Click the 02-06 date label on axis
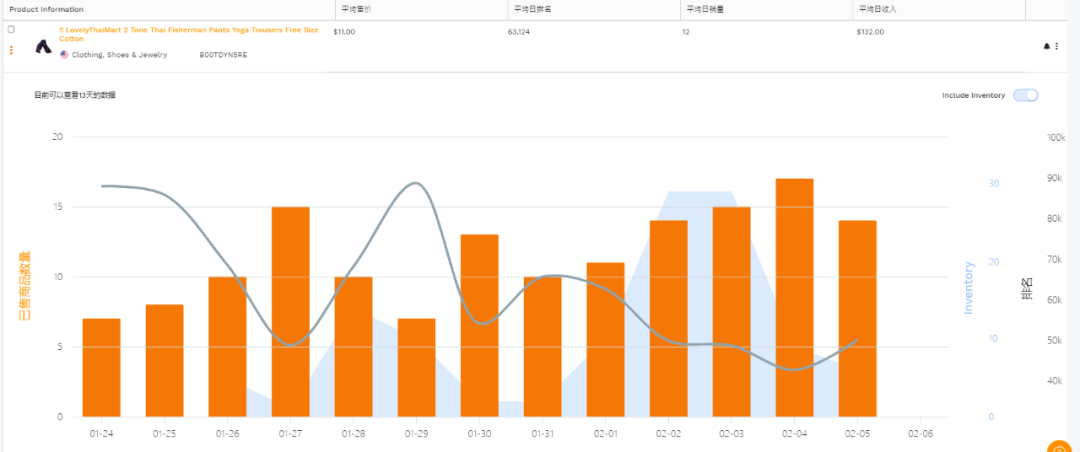 tap(920, 434)
